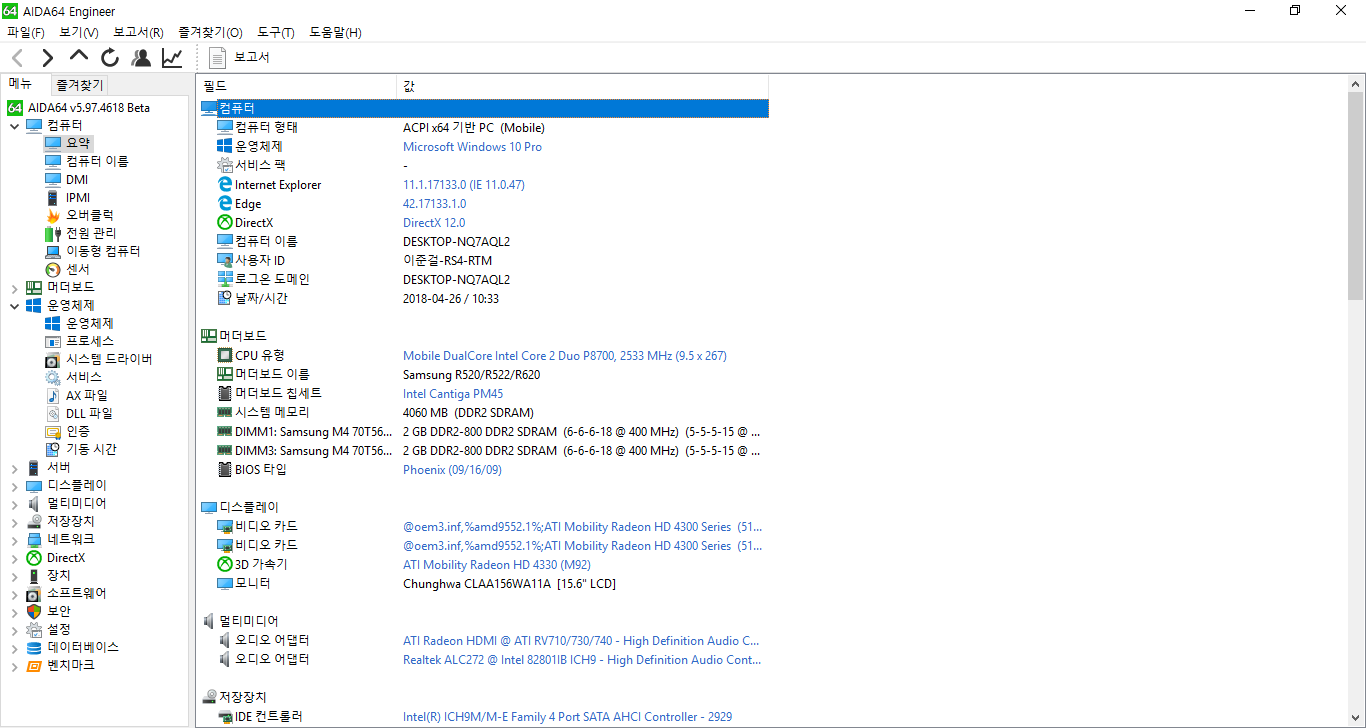Select the 설정 tree item
1366x728 pixels.
coord(48,629)
